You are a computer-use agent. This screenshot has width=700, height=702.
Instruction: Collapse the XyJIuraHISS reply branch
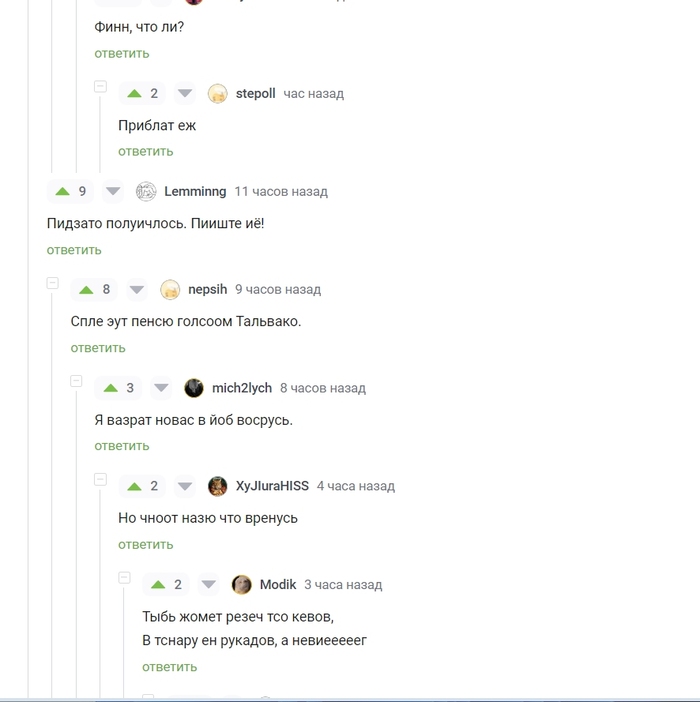pyautogui.click(x=100, y=479)
